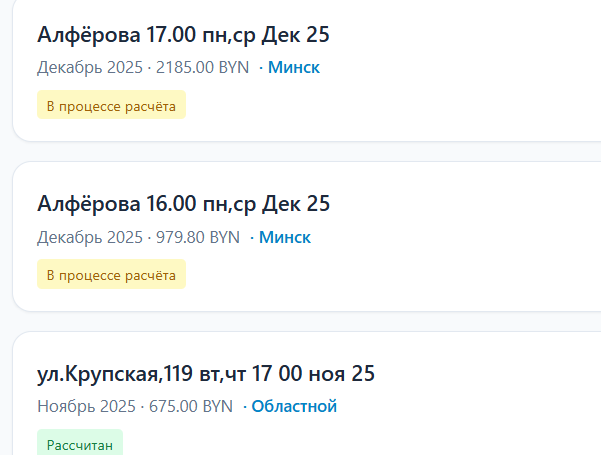Click Декабрь 2025 in the Алфёрова 17.00 card
The height and width of the screenshot is (455, 601).
(x=90, y=68)
